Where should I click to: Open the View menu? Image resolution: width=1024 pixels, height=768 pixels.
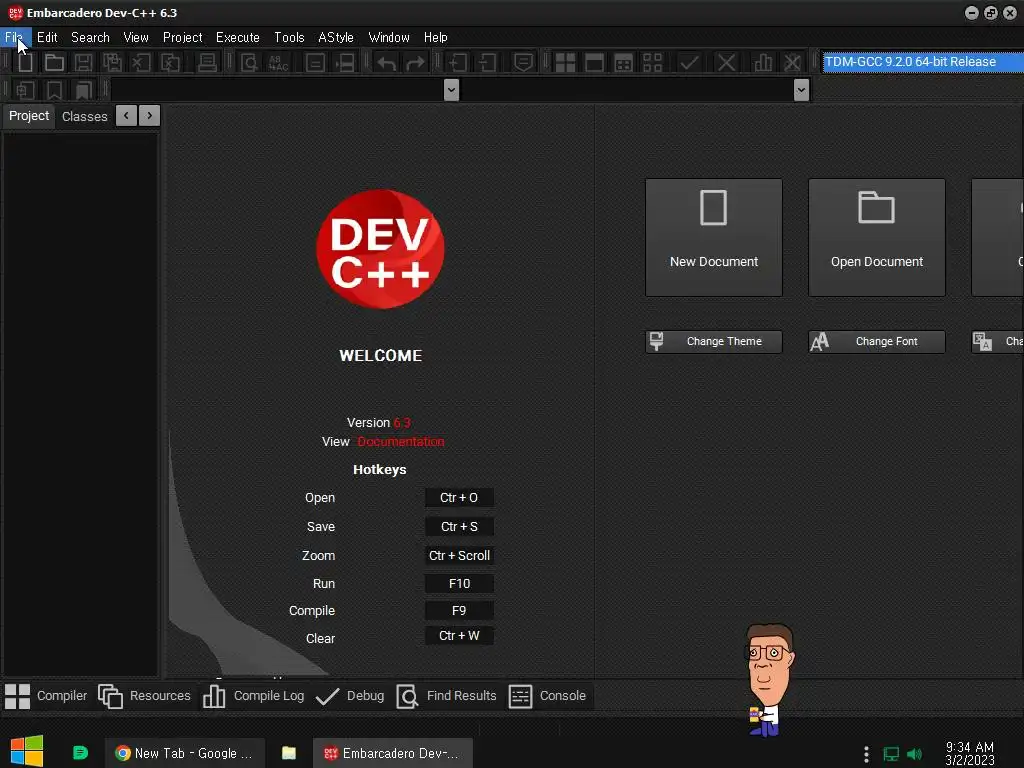pos(136,37)
